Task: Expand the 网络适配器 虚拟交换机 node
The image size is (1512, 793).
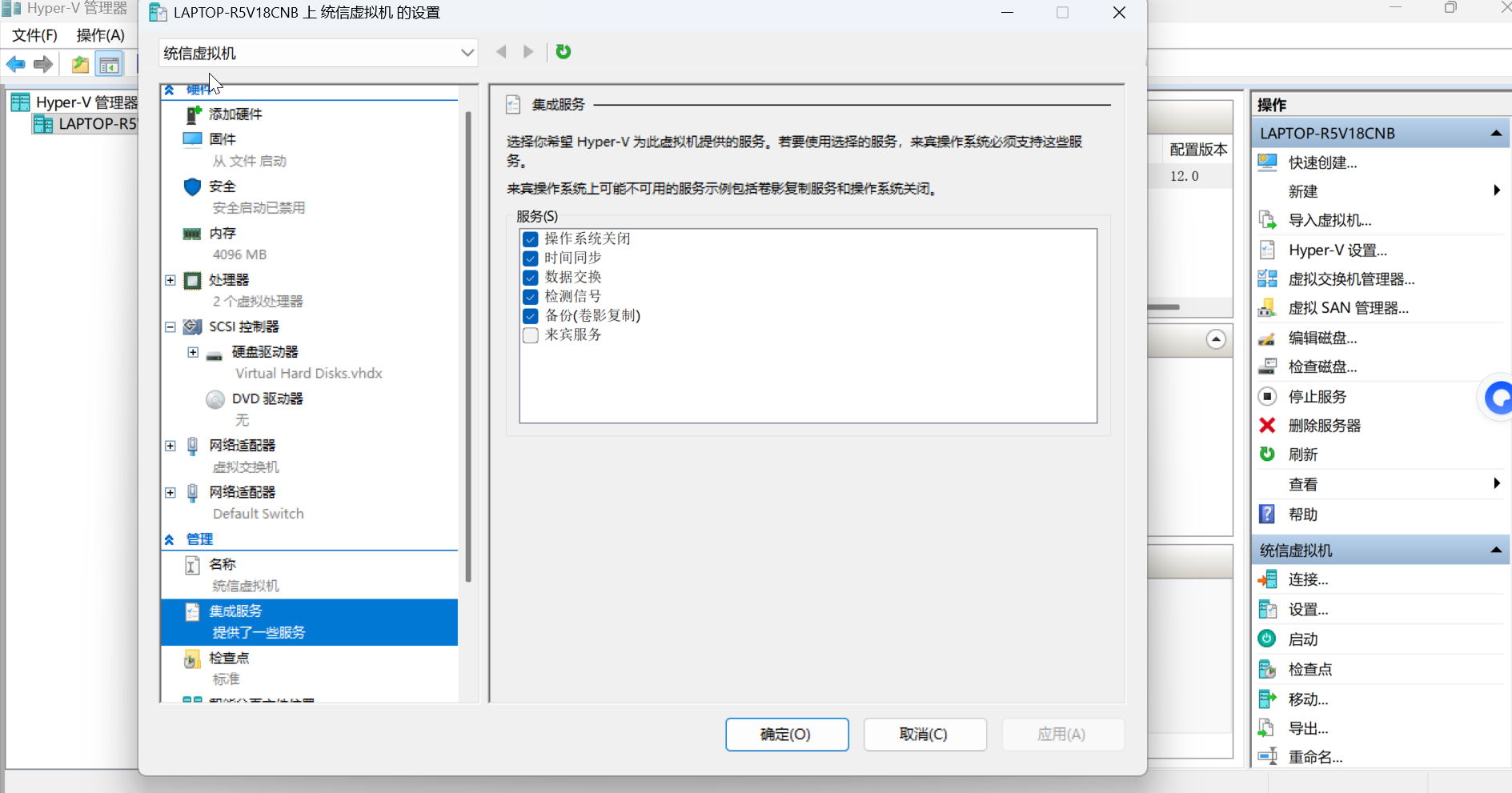Action: pos(170,446)
